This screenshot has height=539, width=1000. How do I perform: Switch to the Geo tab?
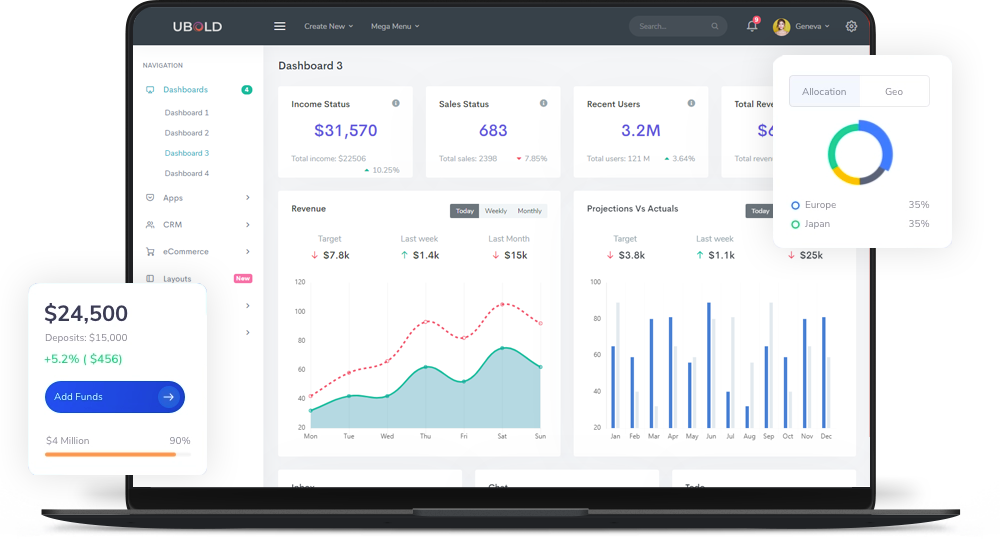pos(894,92)
